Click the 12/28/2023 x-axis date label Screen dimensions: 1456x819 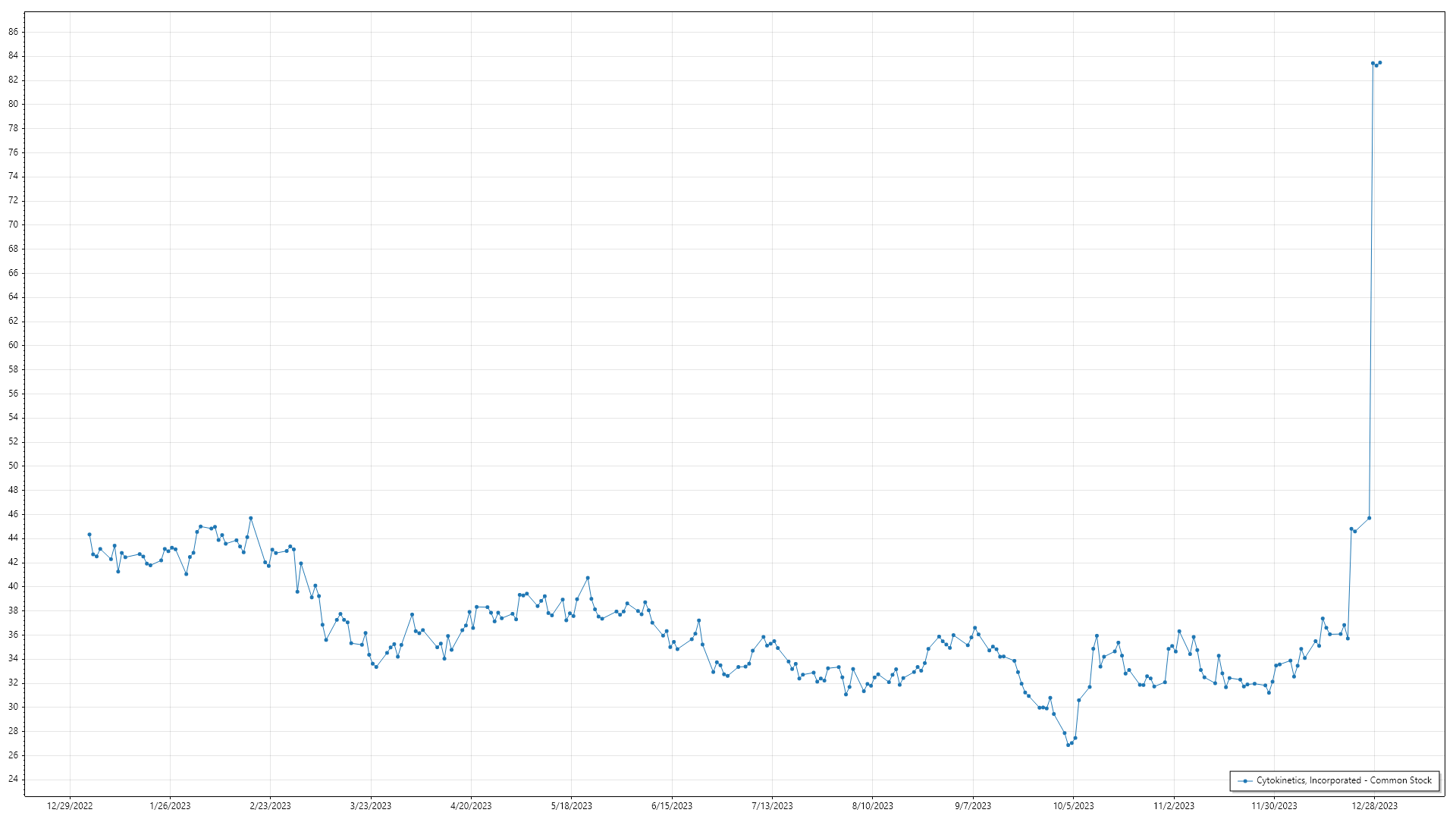pyautogui.click(x=1374, y=806)
